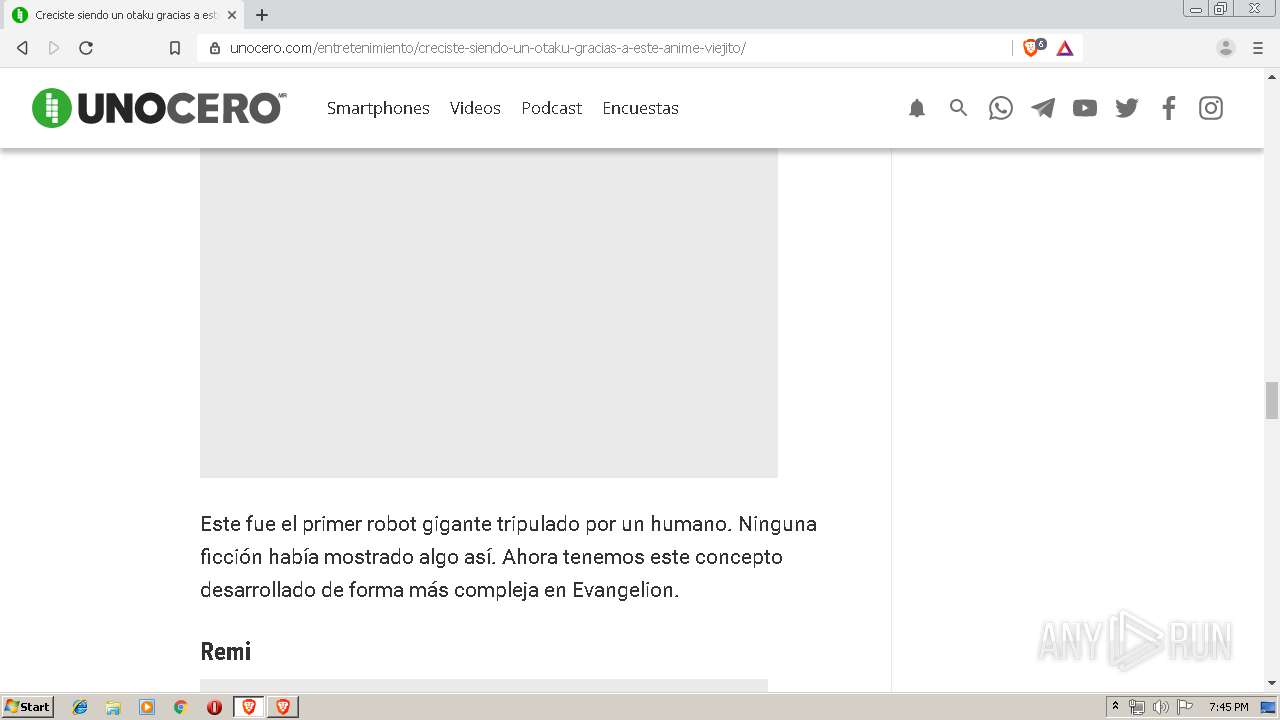Reload the page with the refresh icon
Viewport: 1280px width, 720px height.
(x=86, y=48)
